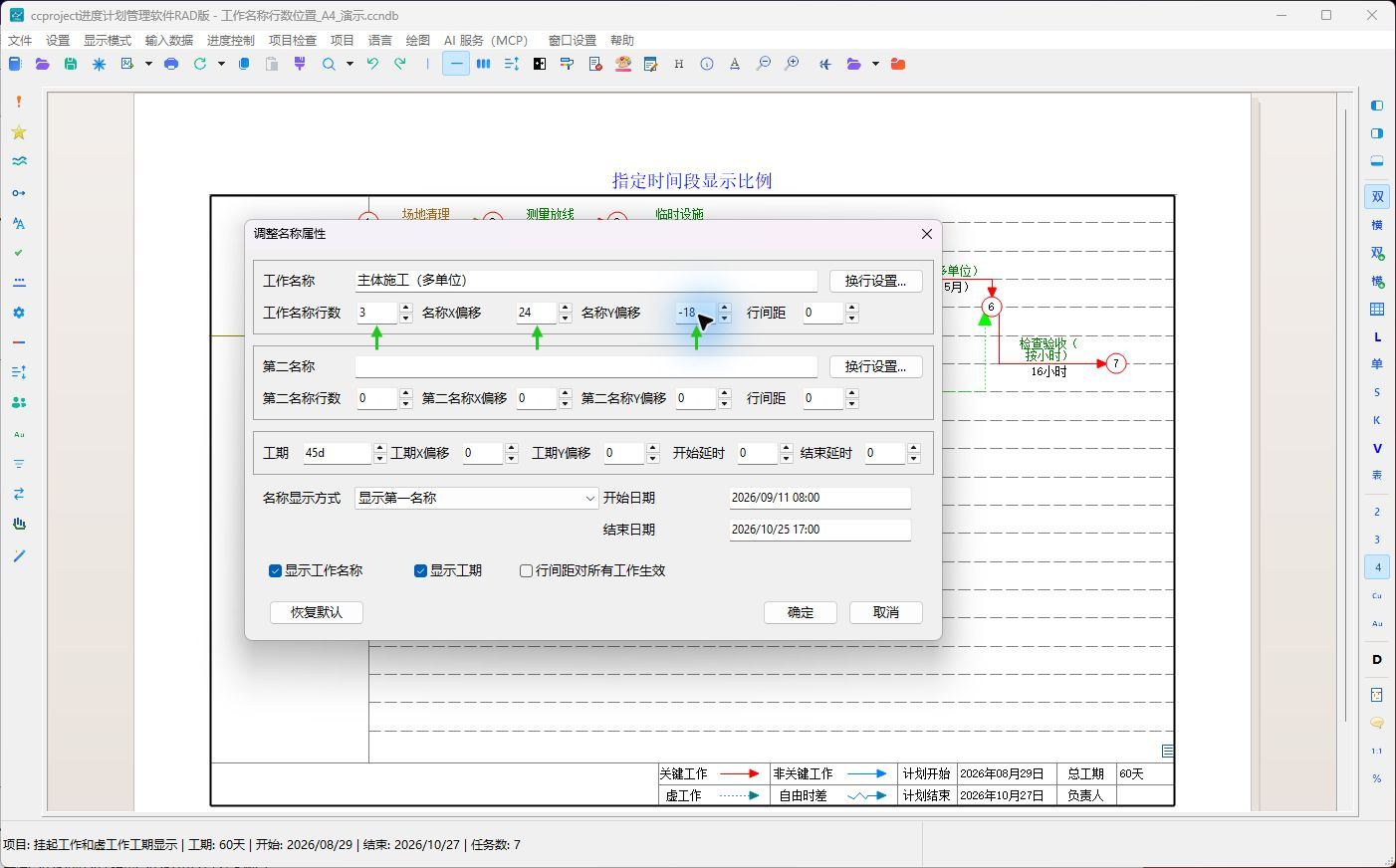Click the red exclamation icon in left sidebar
The height and width of the screenshot is (868, 1396).
(x=19, y=102)
